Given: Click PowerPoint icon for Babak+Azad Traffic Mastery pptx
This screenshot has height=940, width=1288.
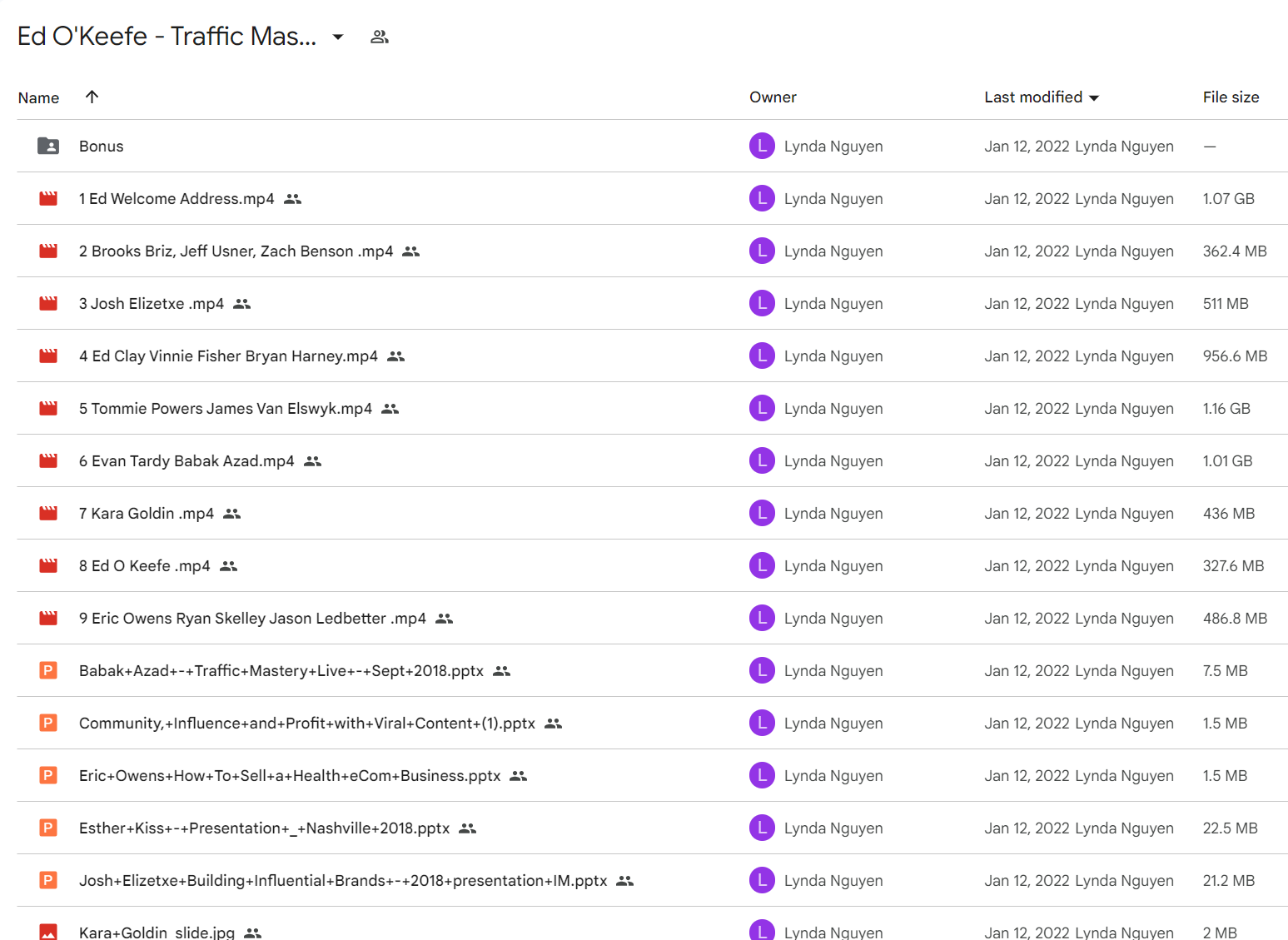Looking at the screenshot, I should [48, 670].
